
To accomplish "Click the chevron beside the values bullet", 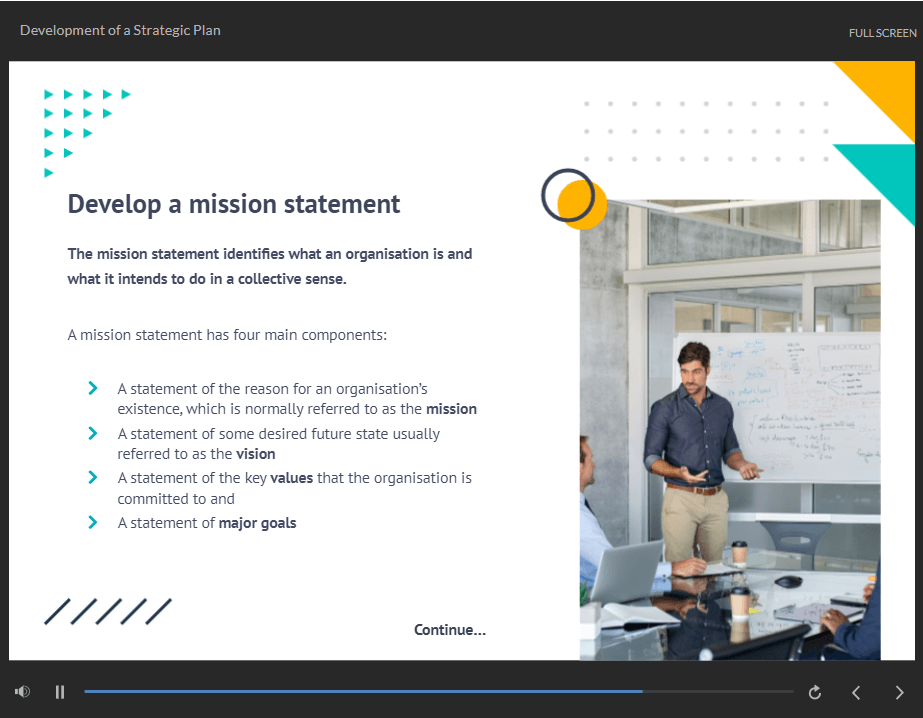I will [93, 477].
